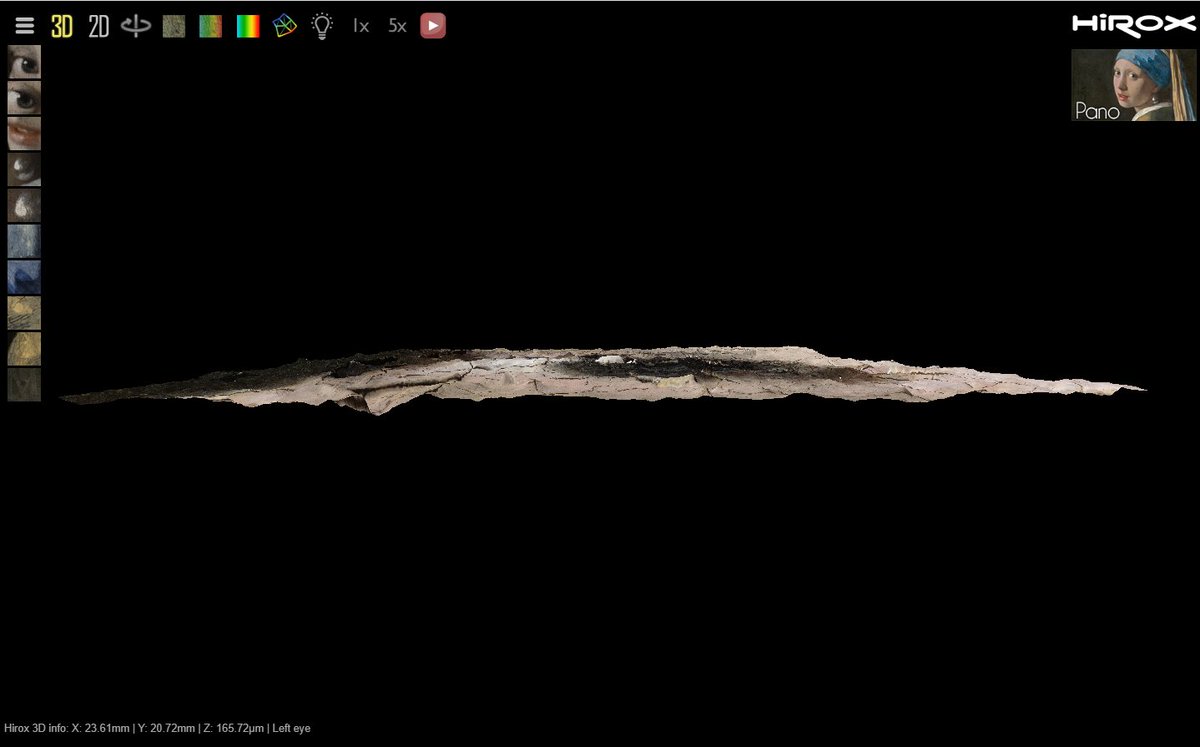1200x747 pixels.
Task: Switch to 2D view mode
Action: pos(98,26)
